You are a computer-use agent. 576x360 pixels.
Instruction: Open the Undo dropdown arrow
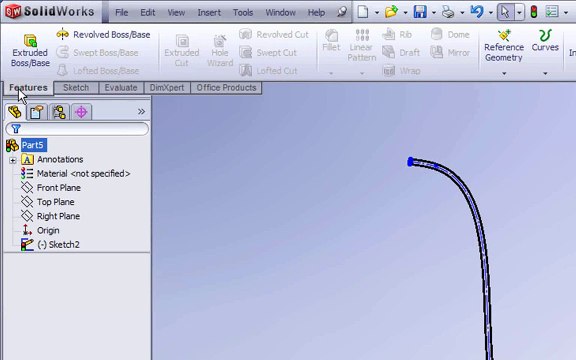491,12
